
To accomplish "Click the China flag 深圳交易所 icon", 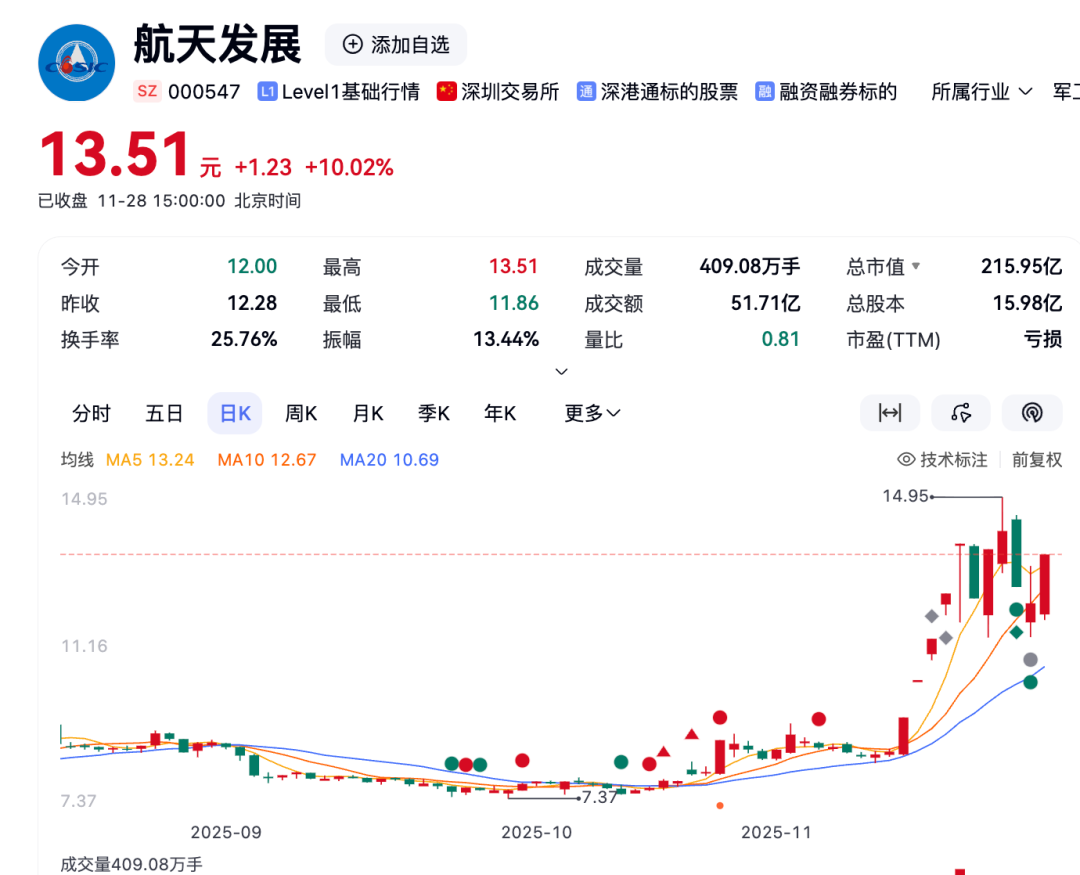I will coord(446,92).
